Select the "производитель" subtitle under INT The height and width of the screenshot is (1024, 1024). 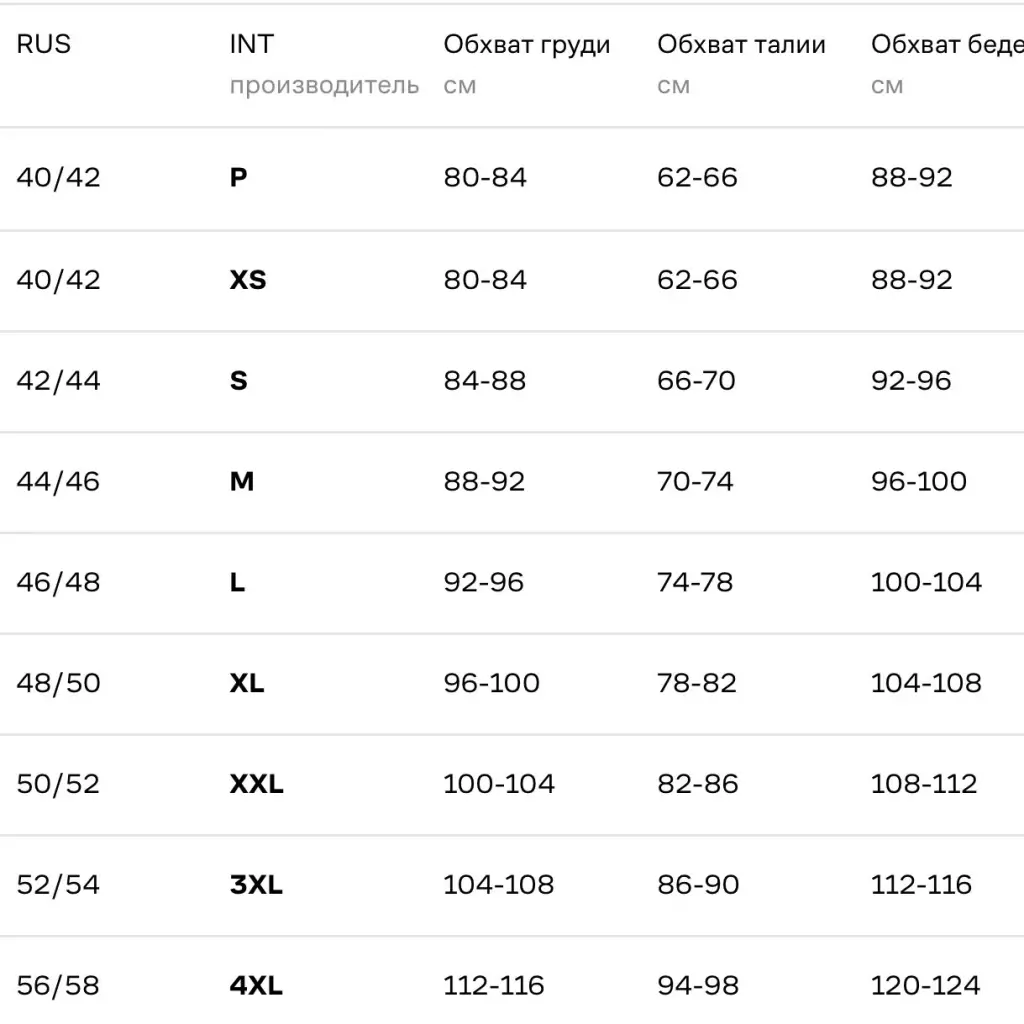(x=324, y=86)
